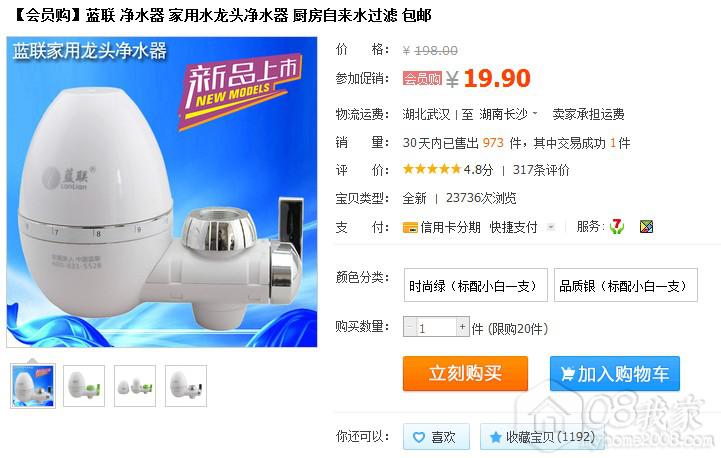Select the second thumbnail with green faucet

click(x=84, y=386)
